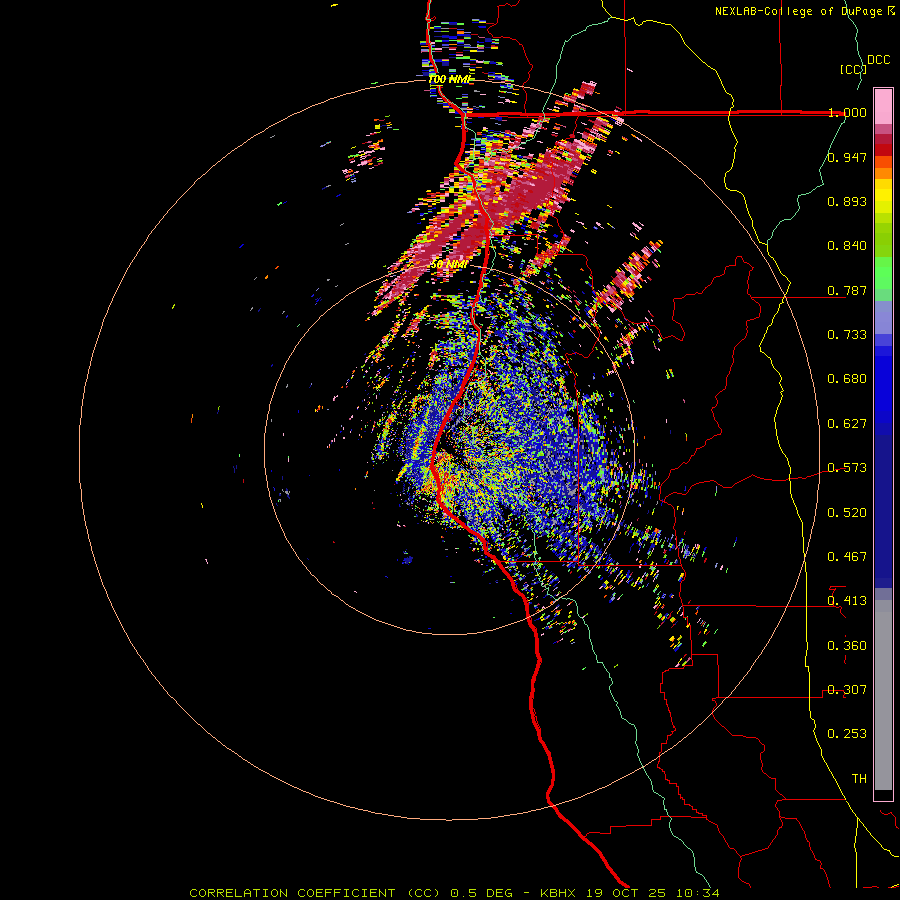Click the 0.627 color scale value
Image resolution: width=900 pixels, height=900 pixels.
pyautogui.click(x=847, y=424)
